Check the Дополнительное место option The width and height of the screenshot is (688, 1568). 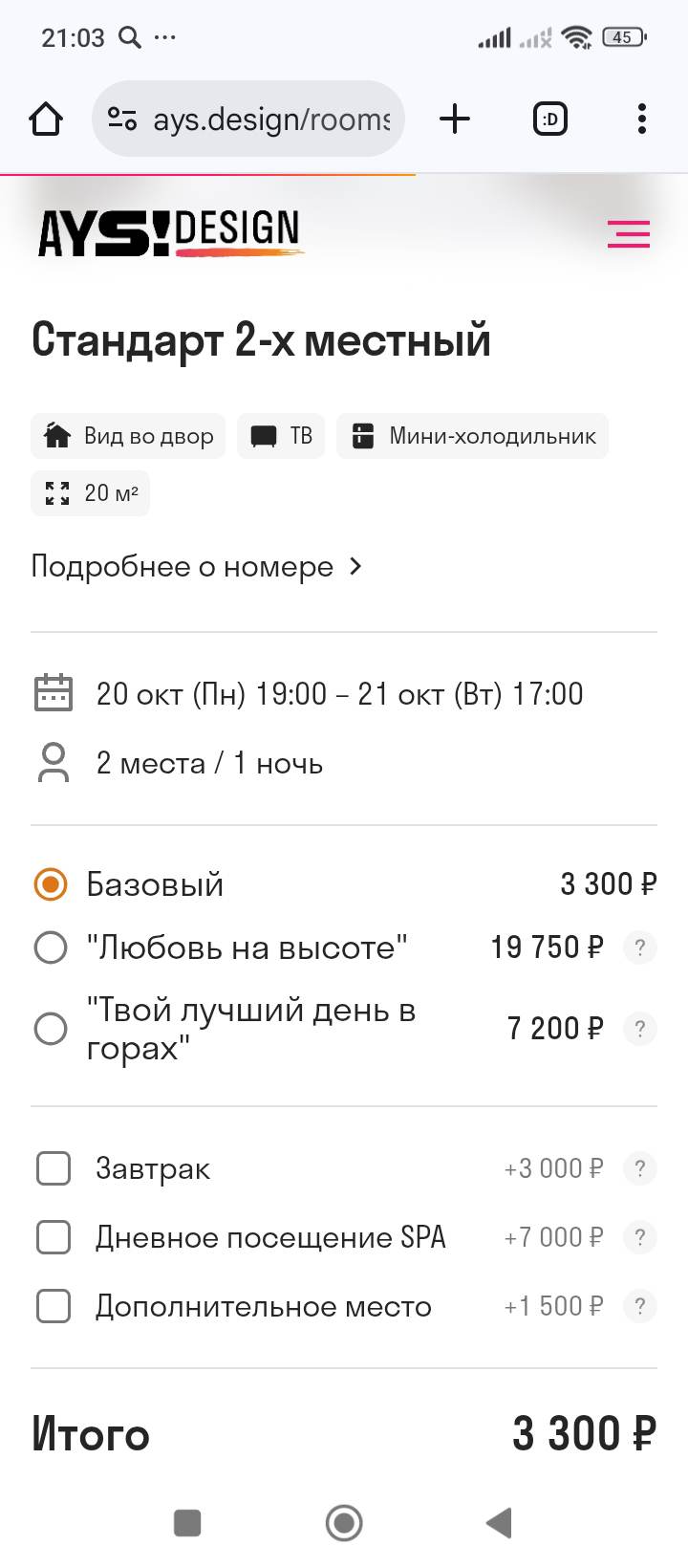[54, 1306]
